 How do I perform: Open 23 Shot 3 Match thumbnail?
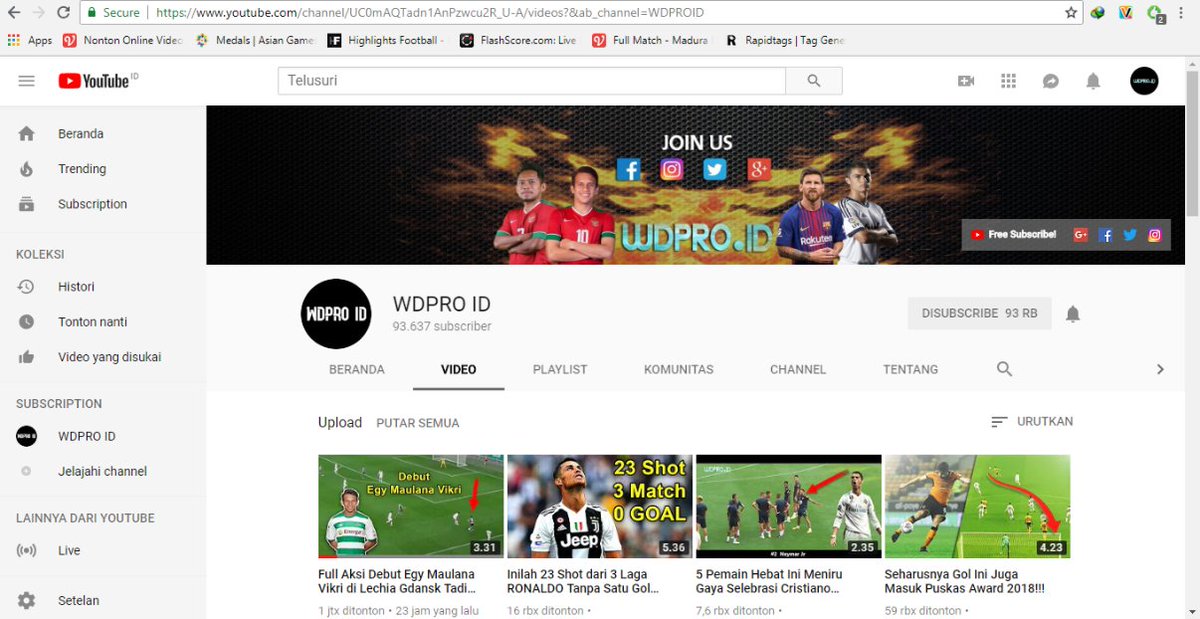tap(600, 506)
